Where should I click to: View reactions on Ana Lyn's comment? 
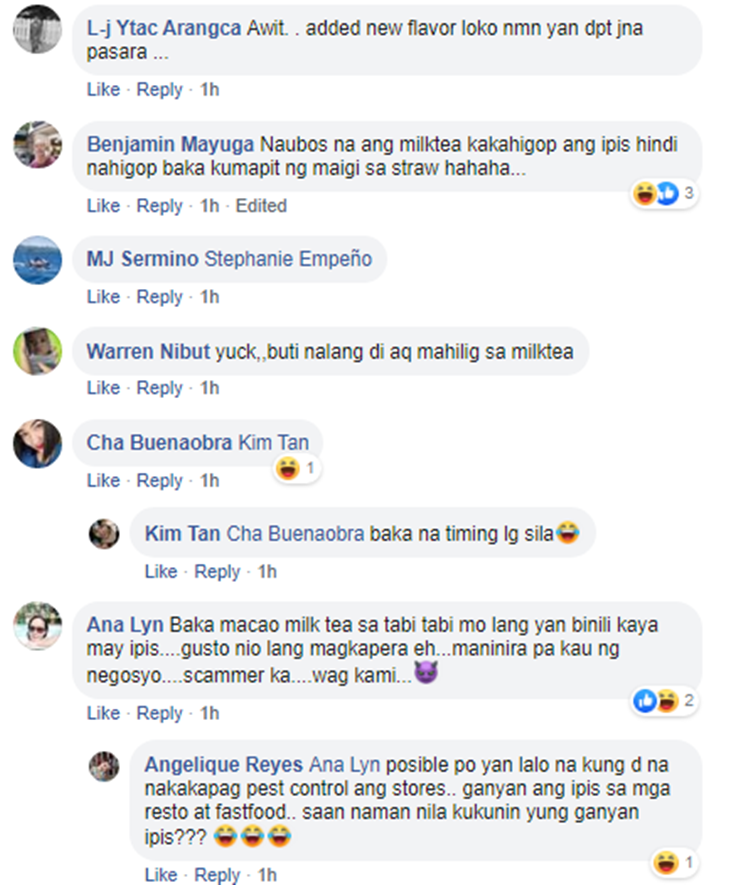coord(664,701)
